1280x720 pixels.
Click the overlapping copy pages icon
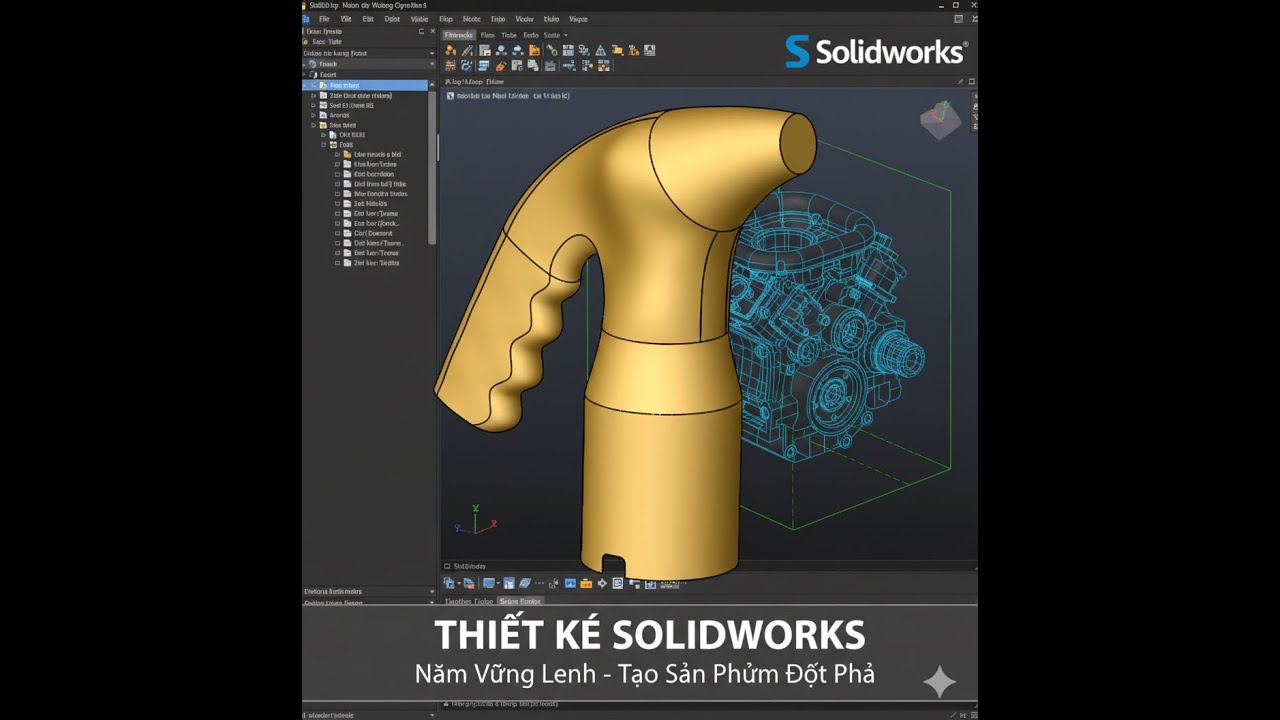(x=533, y=66)
